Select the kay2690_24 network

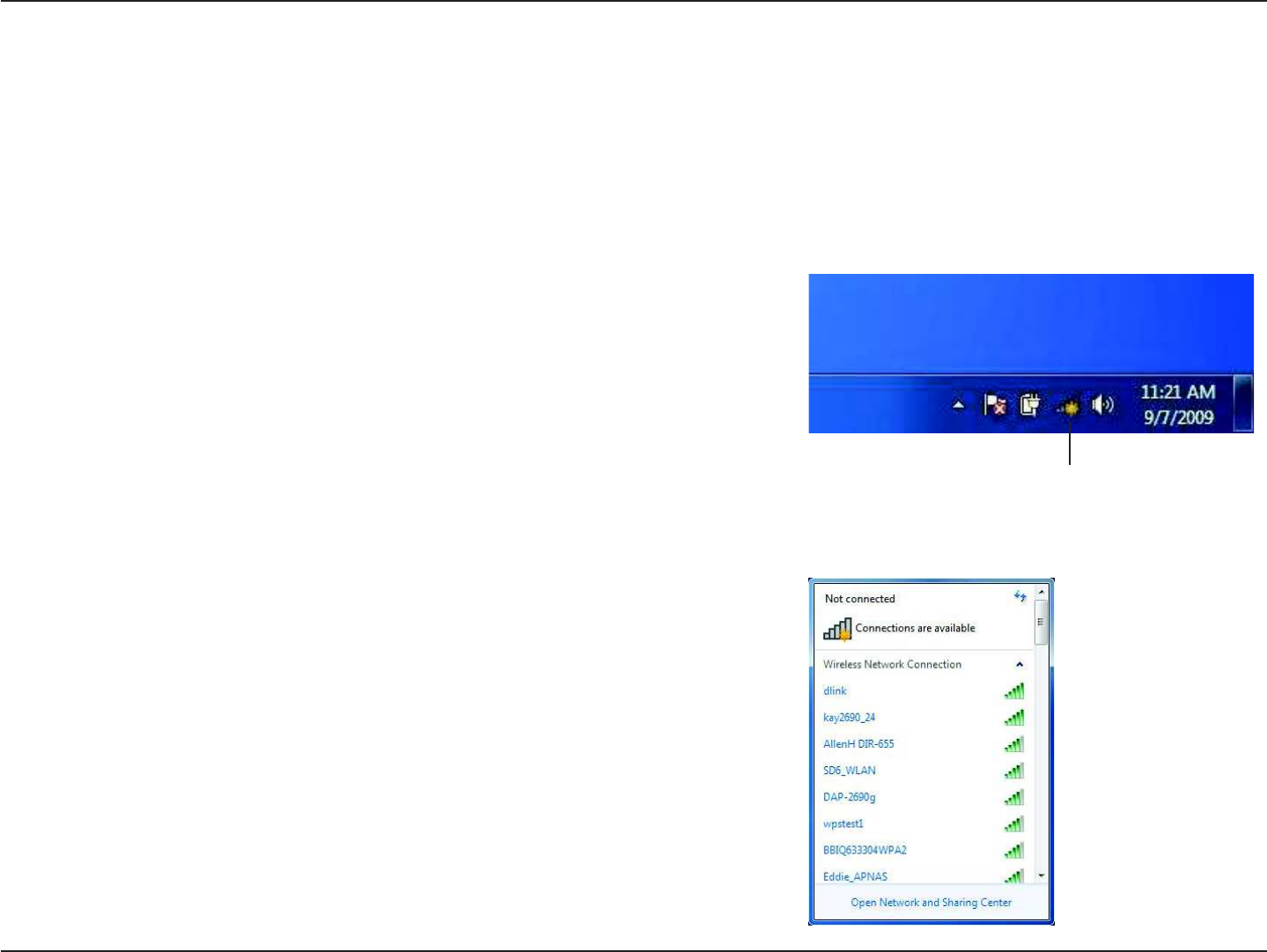[922, 718]
